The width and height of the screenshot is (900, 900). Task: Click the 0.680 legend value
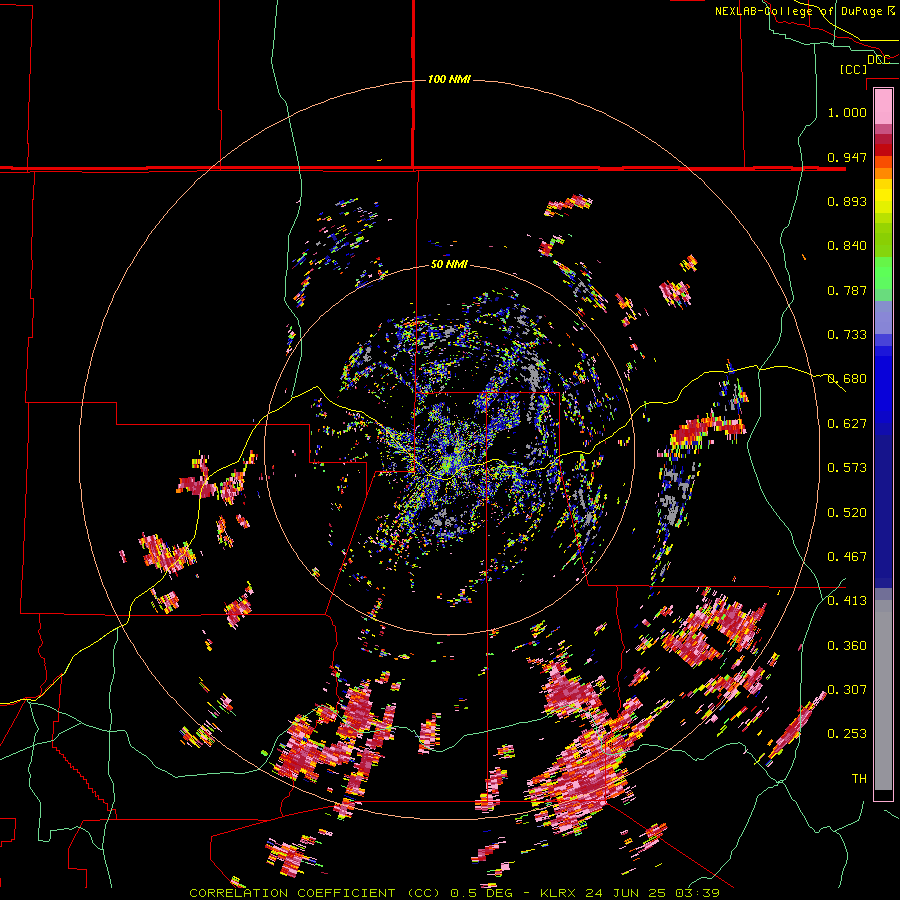[847, 379]
